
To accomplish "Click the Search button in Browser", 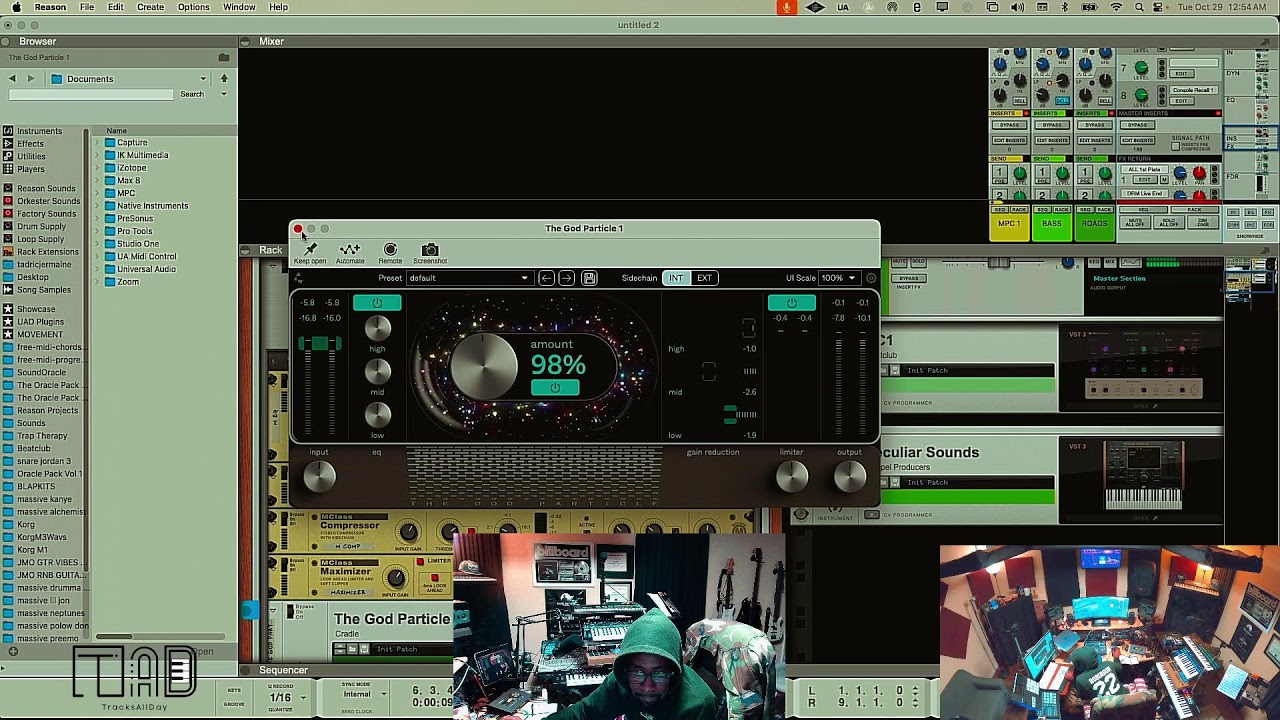I will (192, 95).
